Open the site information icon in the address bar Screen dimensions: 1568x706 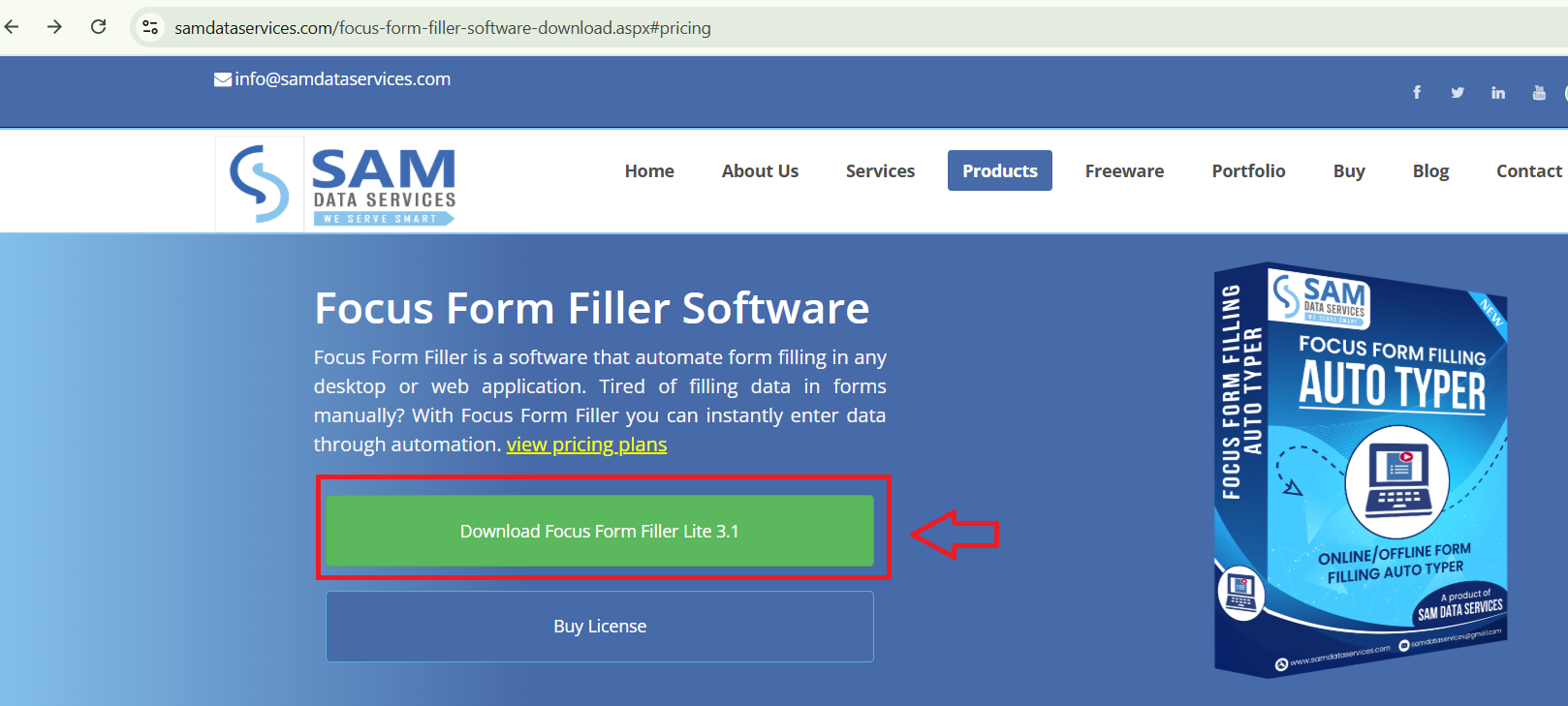coord(150,27)
